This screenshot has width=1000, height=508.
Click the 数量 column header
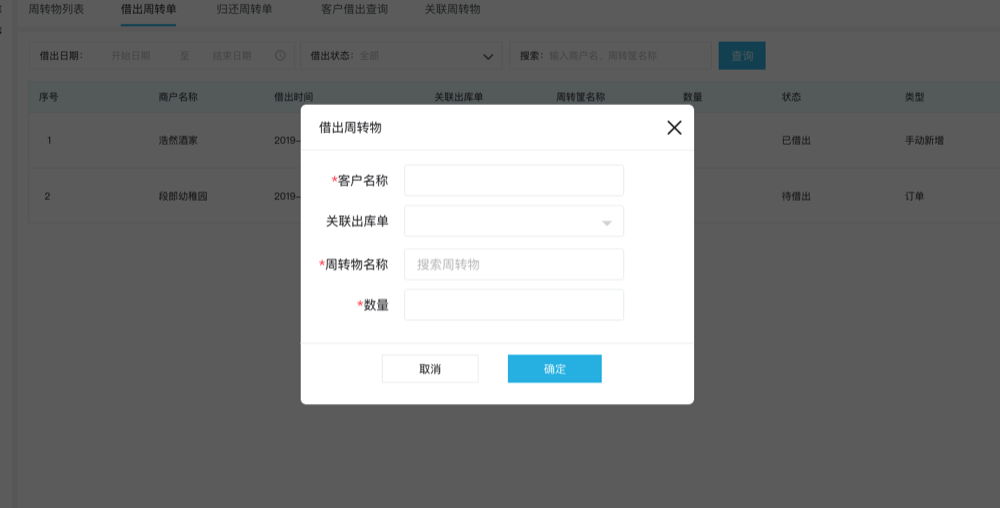pyautogui.click(x=693, y=97)
